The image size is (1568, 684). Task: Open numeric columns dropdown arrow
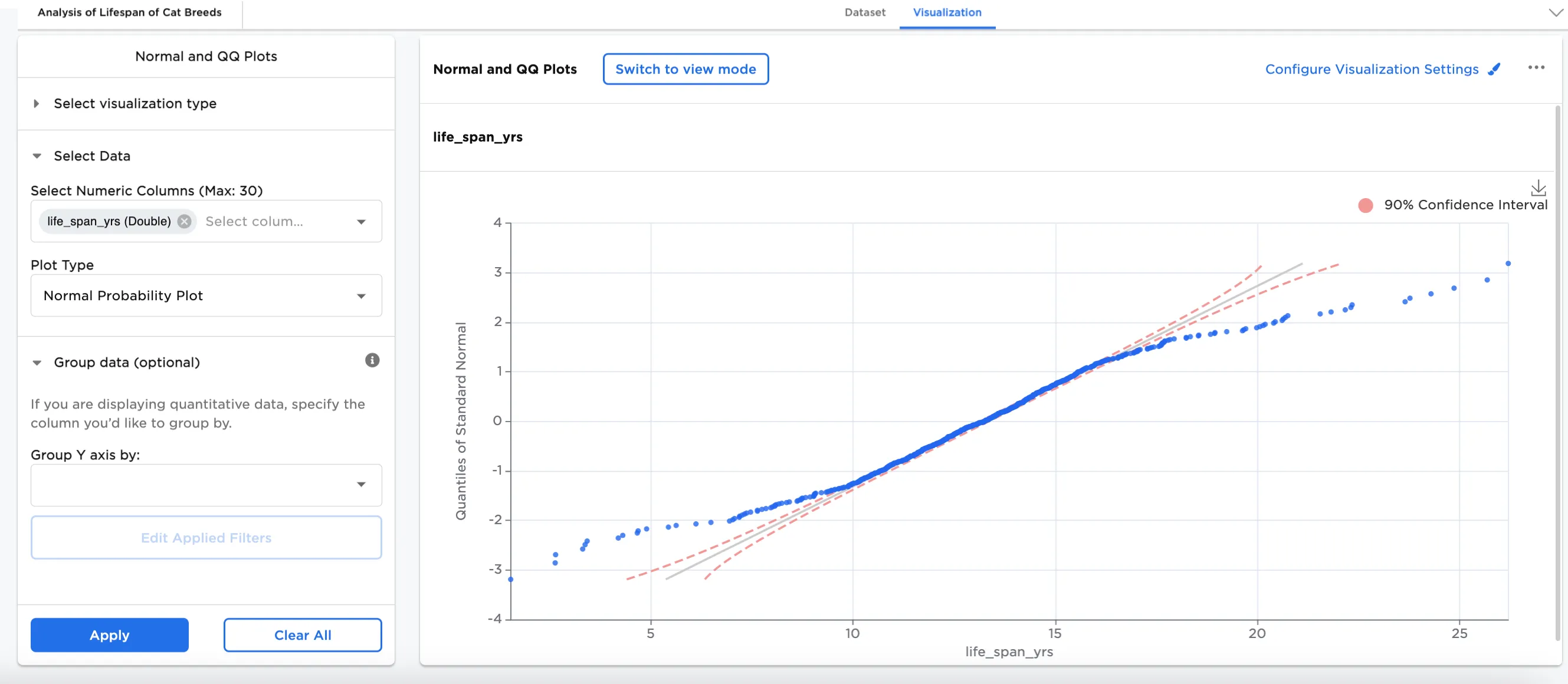pos(361,222)
